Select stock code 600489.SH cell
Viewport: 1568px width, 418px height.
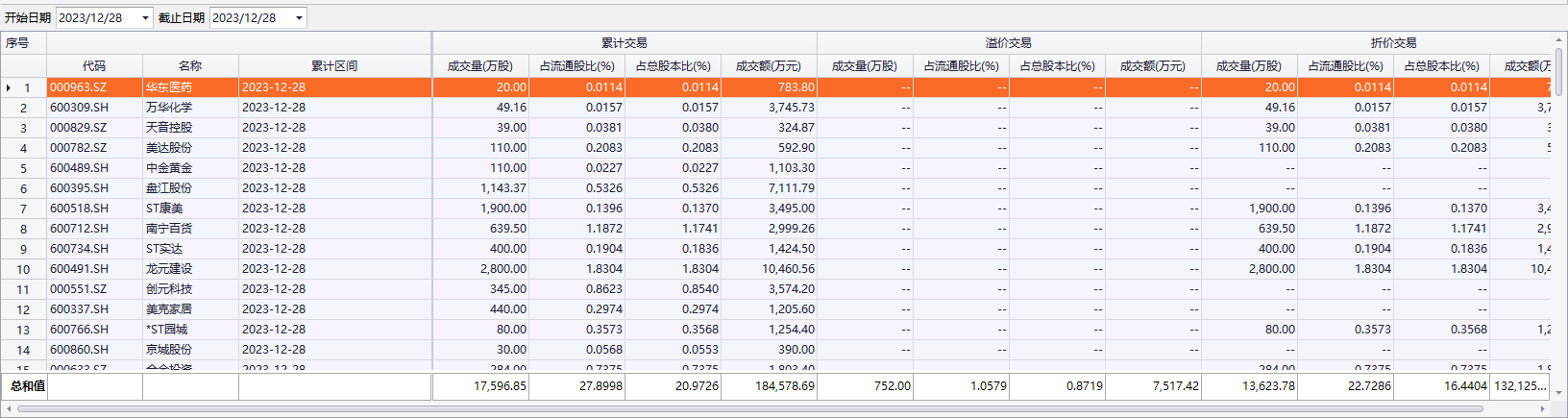pos(94,168)
